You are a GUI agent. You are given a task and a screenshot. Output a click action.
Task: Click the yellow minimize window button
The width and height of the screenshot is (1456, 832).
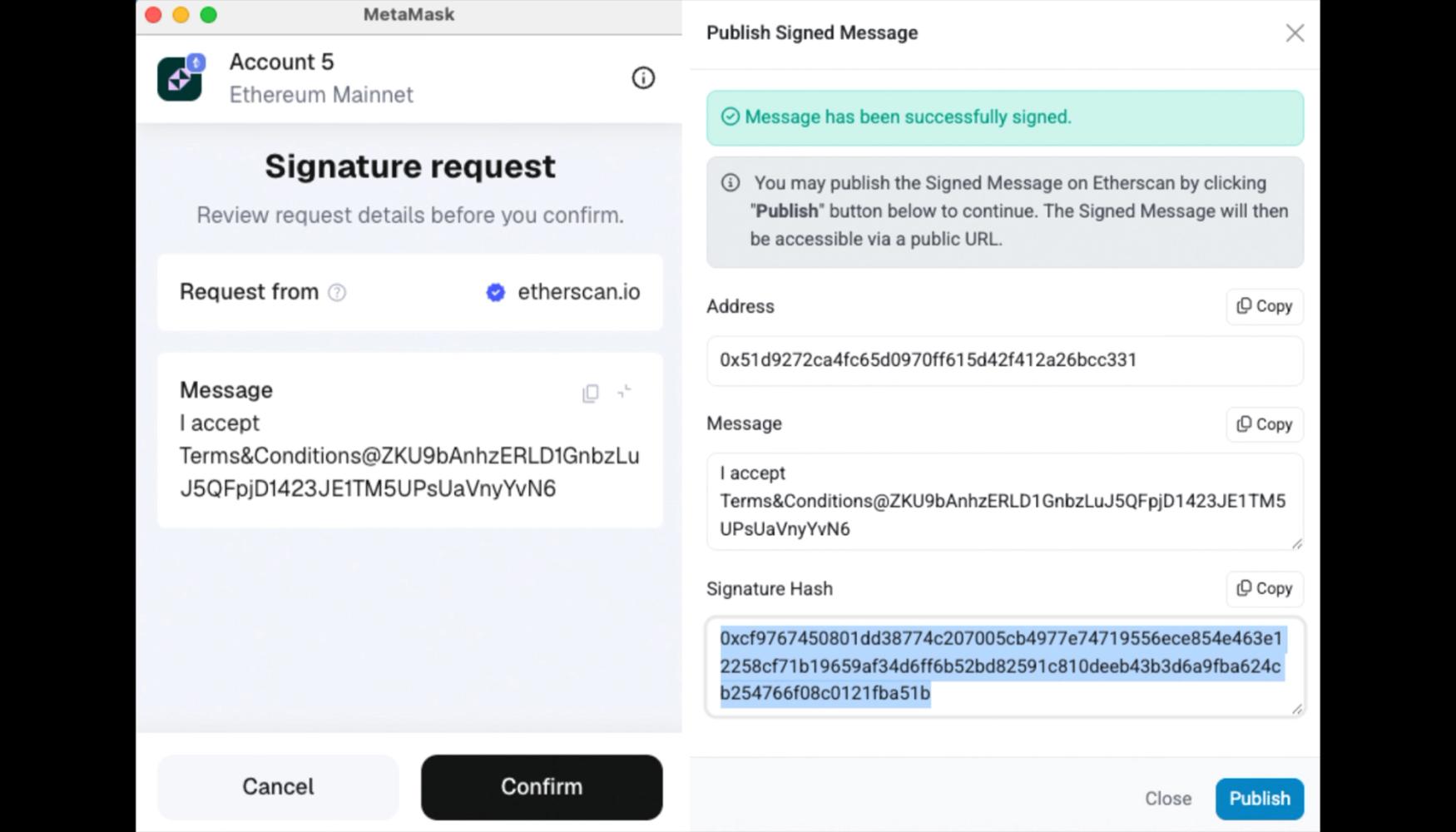181,15
